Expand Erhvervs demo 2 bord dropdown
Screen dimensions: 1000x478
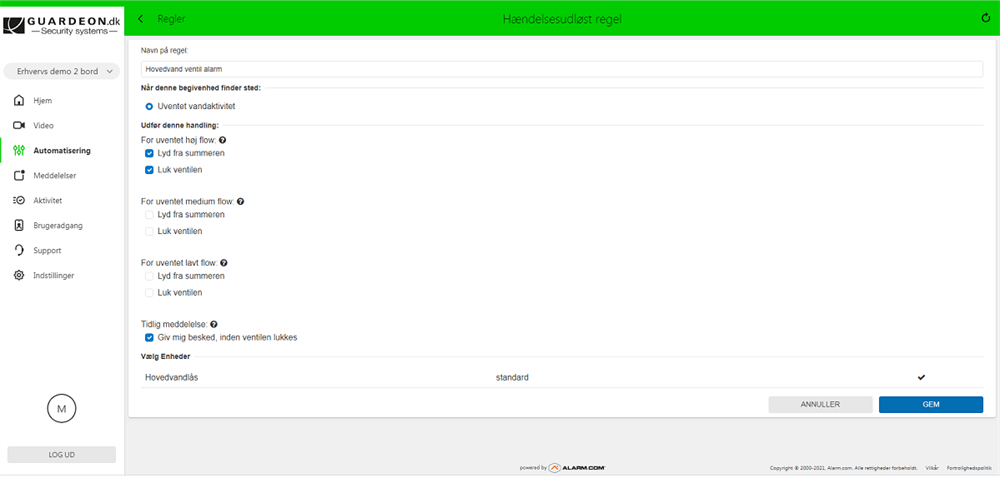click(x=61, y=71)
